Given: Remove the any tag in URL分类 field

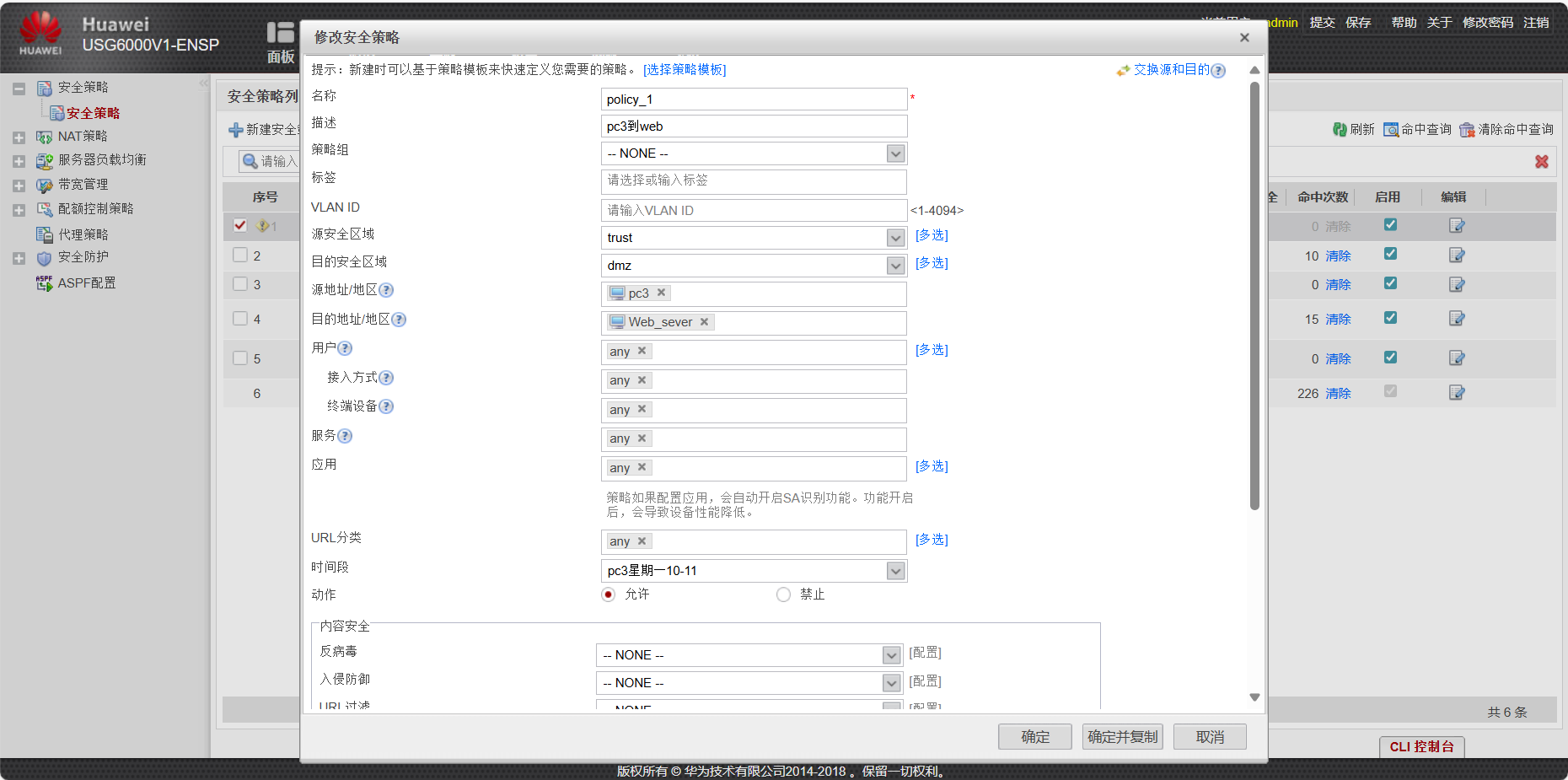Looking at the screenshot, I should pos(642,541).
